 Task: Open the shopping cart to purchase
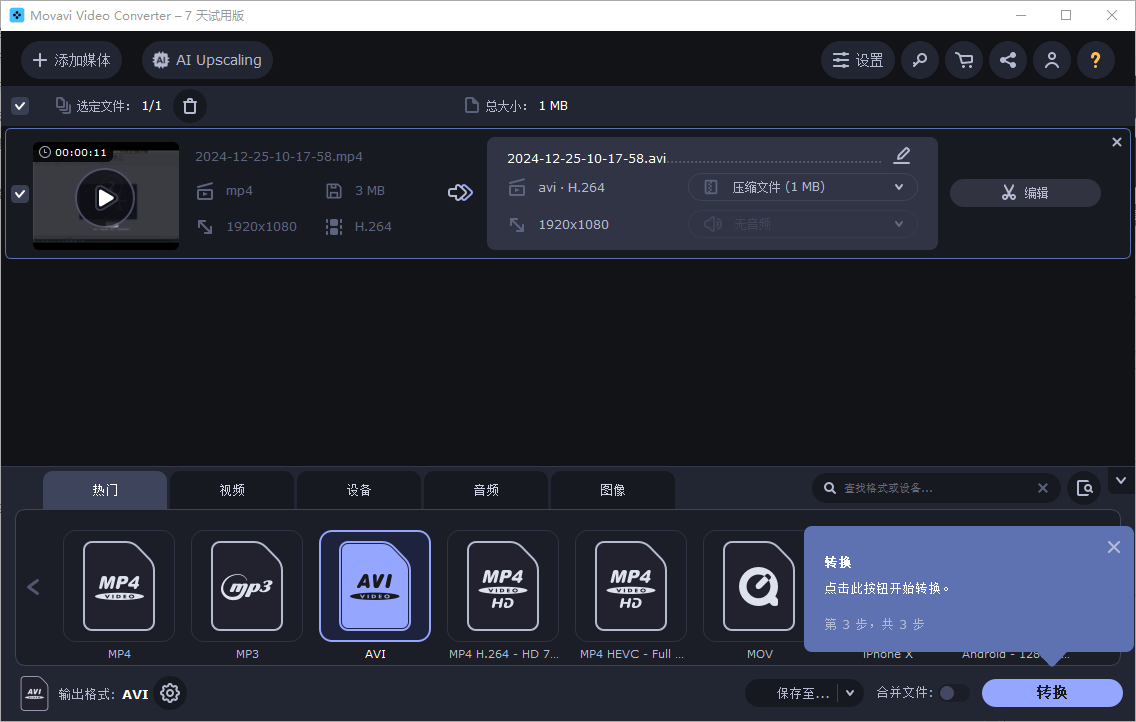click(963, 60)
